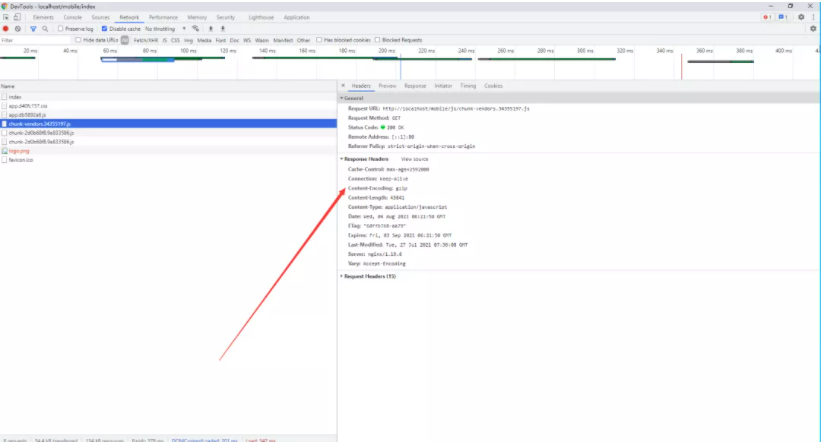823x448 pixels.
Task: Click the red error count badge
Action: (x=767, y=17)
